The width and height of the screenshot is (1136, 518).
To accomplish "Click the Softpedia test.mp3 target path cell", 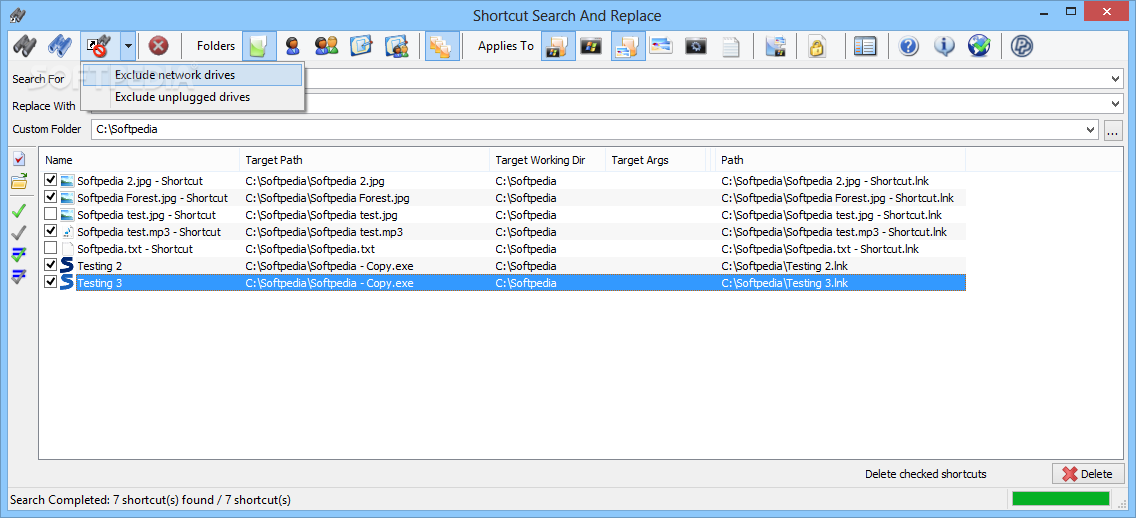I will tap(324, 232).
